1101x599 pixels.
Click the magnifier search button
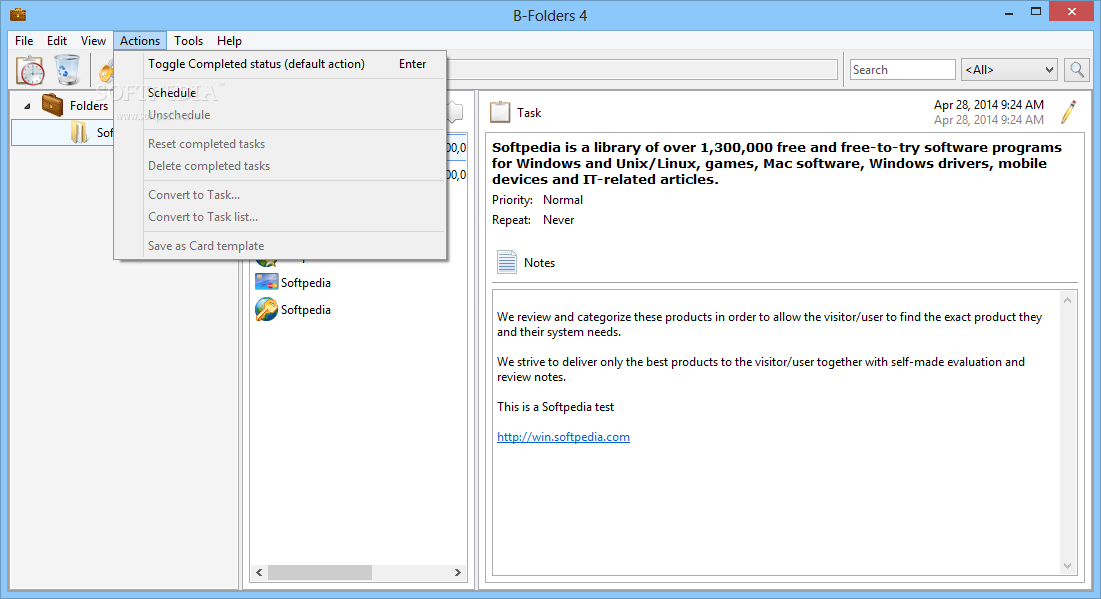(x=1076, y=70)
